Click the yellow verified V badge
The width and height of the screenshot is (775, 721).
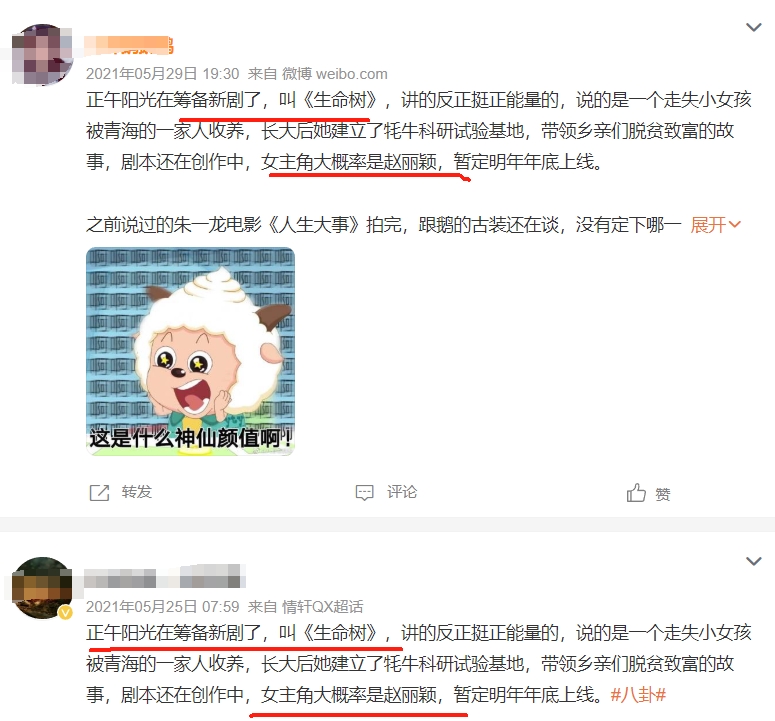pos(65,613)
